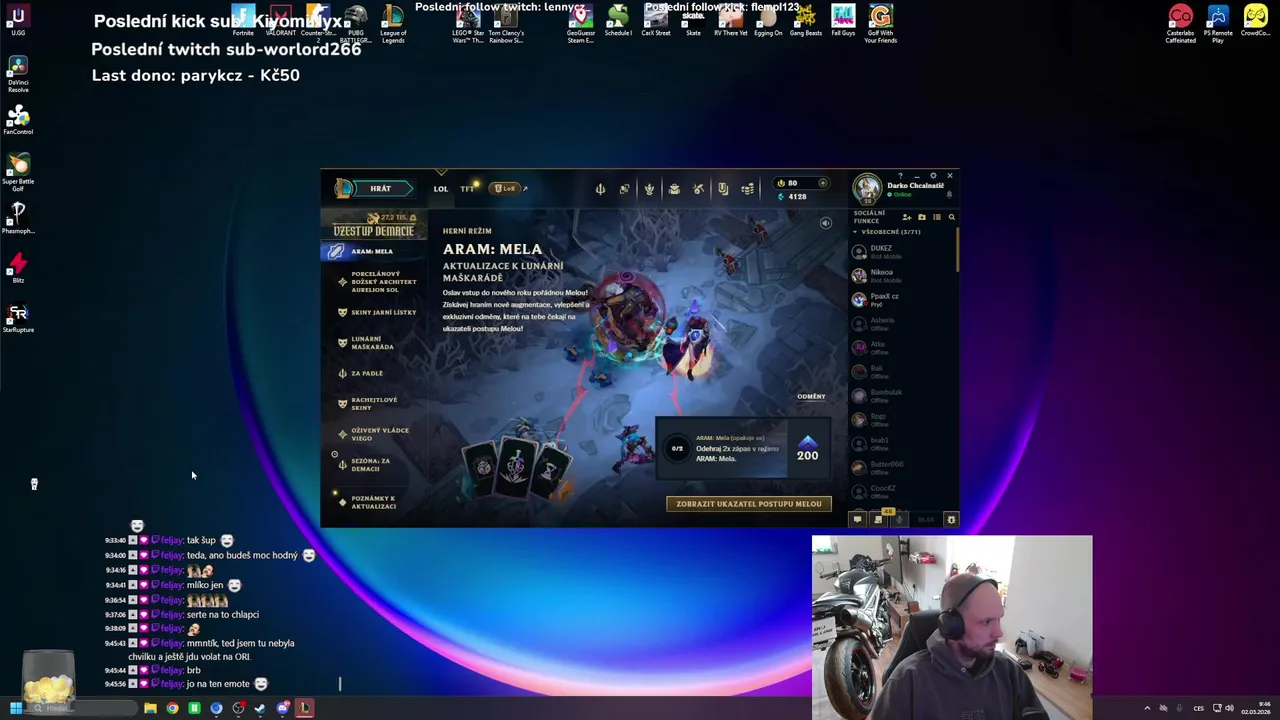Image resolution: width=1280 pixels, height=720 pixels.
Task: Open File Explorer from the taskbar
Action: pyautogui.click(x=150, y=708)
